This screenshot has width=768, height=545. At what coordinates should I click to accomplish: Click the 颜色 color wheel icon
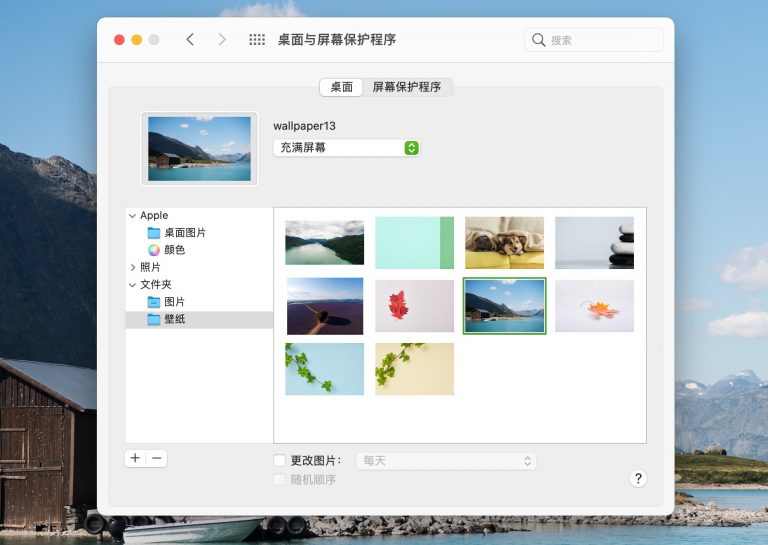click(x=154, y=250)
